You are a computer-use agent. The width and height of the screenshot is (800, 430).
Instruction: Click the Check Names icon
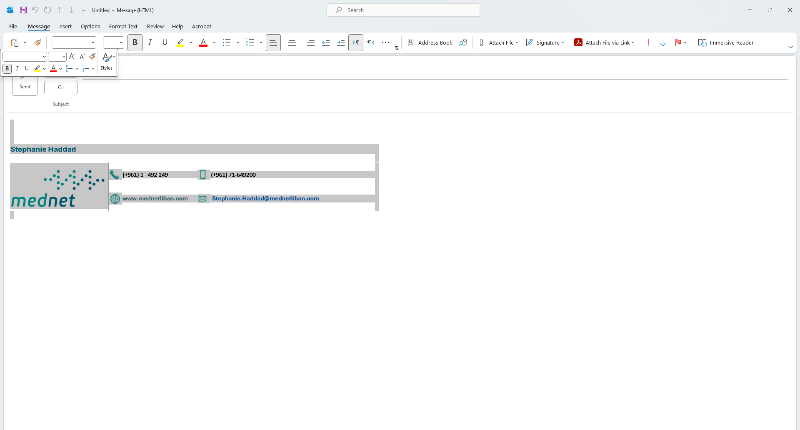coord(463,43)
